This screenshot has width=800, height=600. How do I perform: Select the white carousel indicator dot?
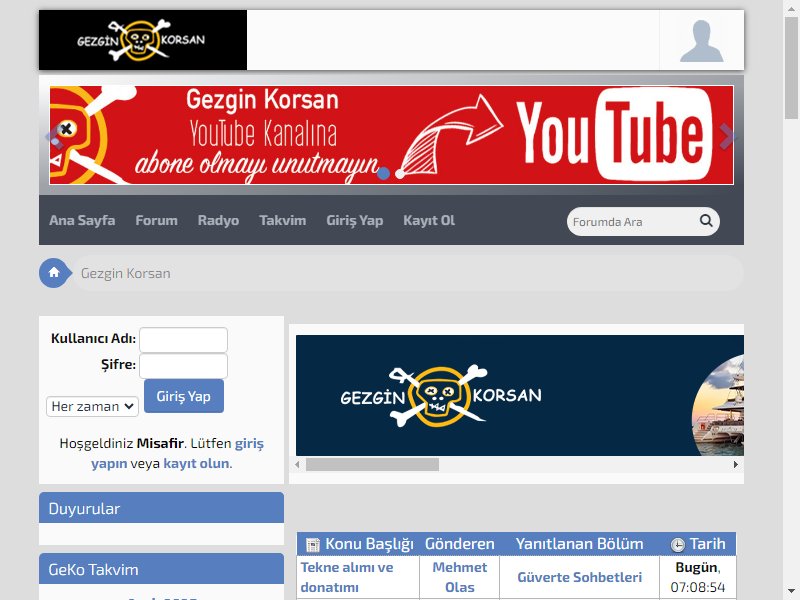(399, 174)
